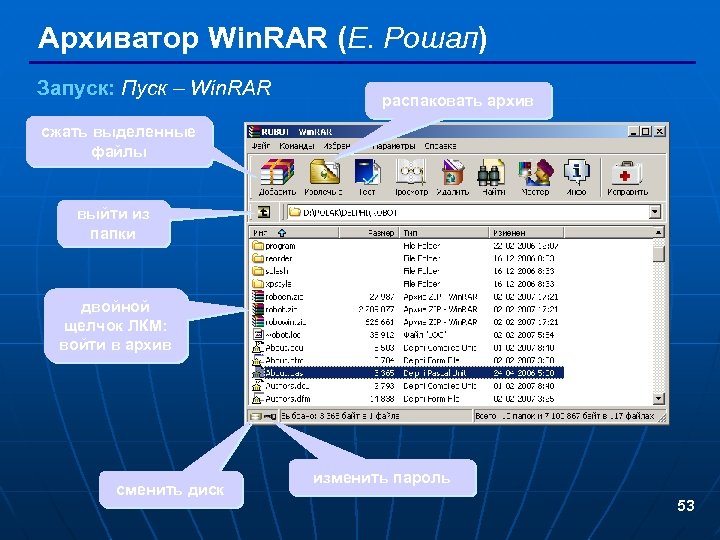Viewport: 720px width, 540px height.
Task: Open the Справка menu
Action: (440, 146)
